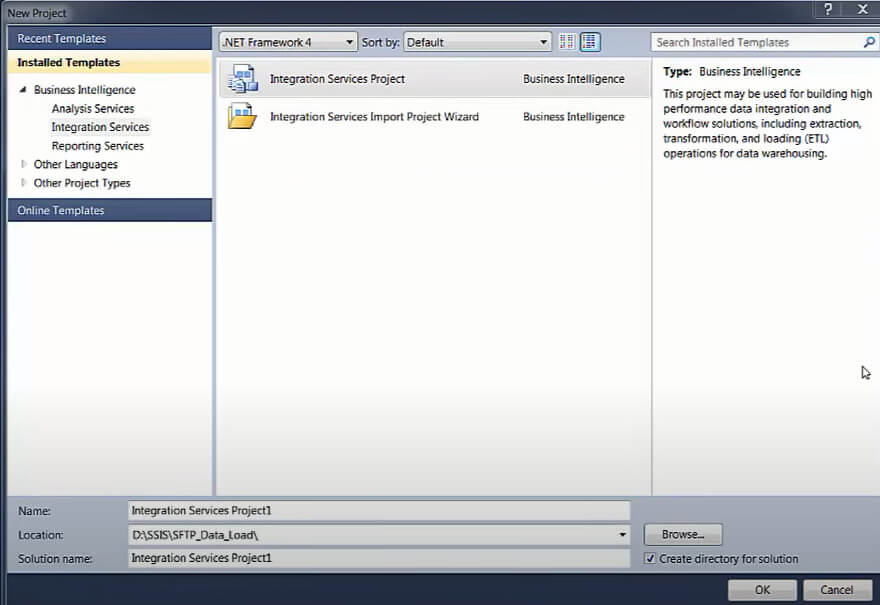Select the Business Intelligence tree label
The image size is (880, 605).
[84, 90]
